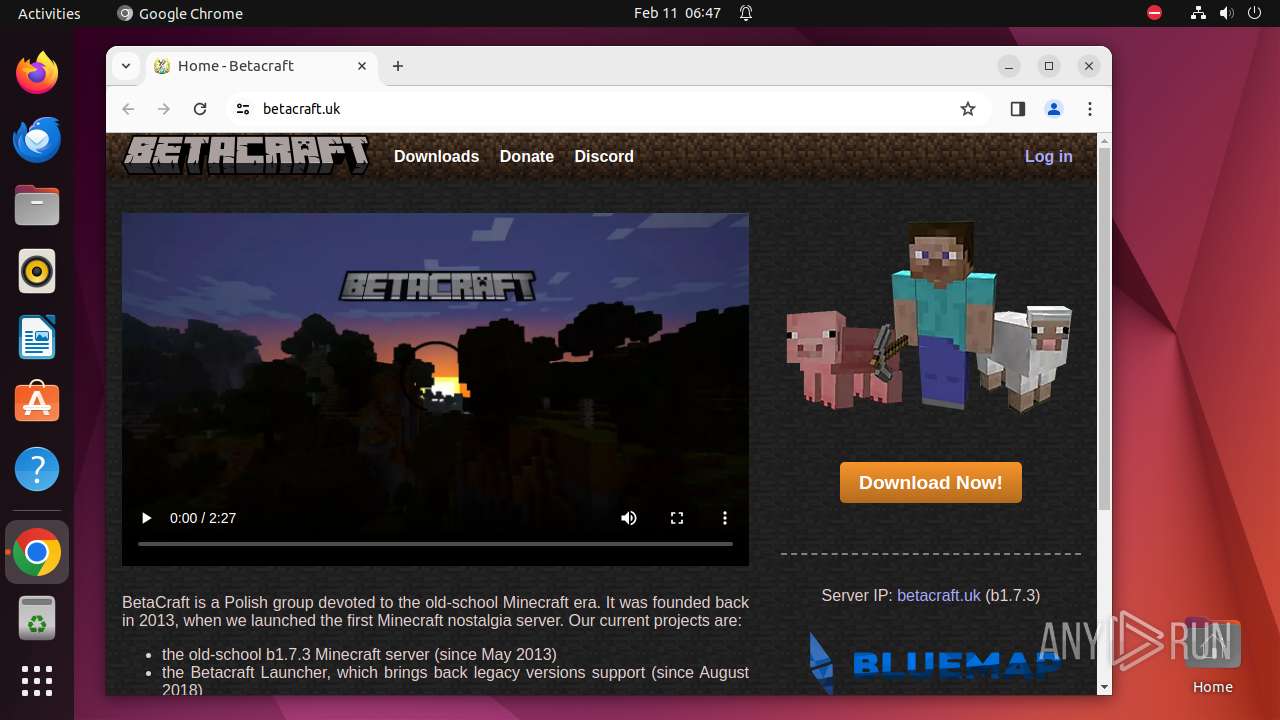Open tab search dropdown arrow
The height and width of the screenshot is (720, 1280).
point(126,66)
